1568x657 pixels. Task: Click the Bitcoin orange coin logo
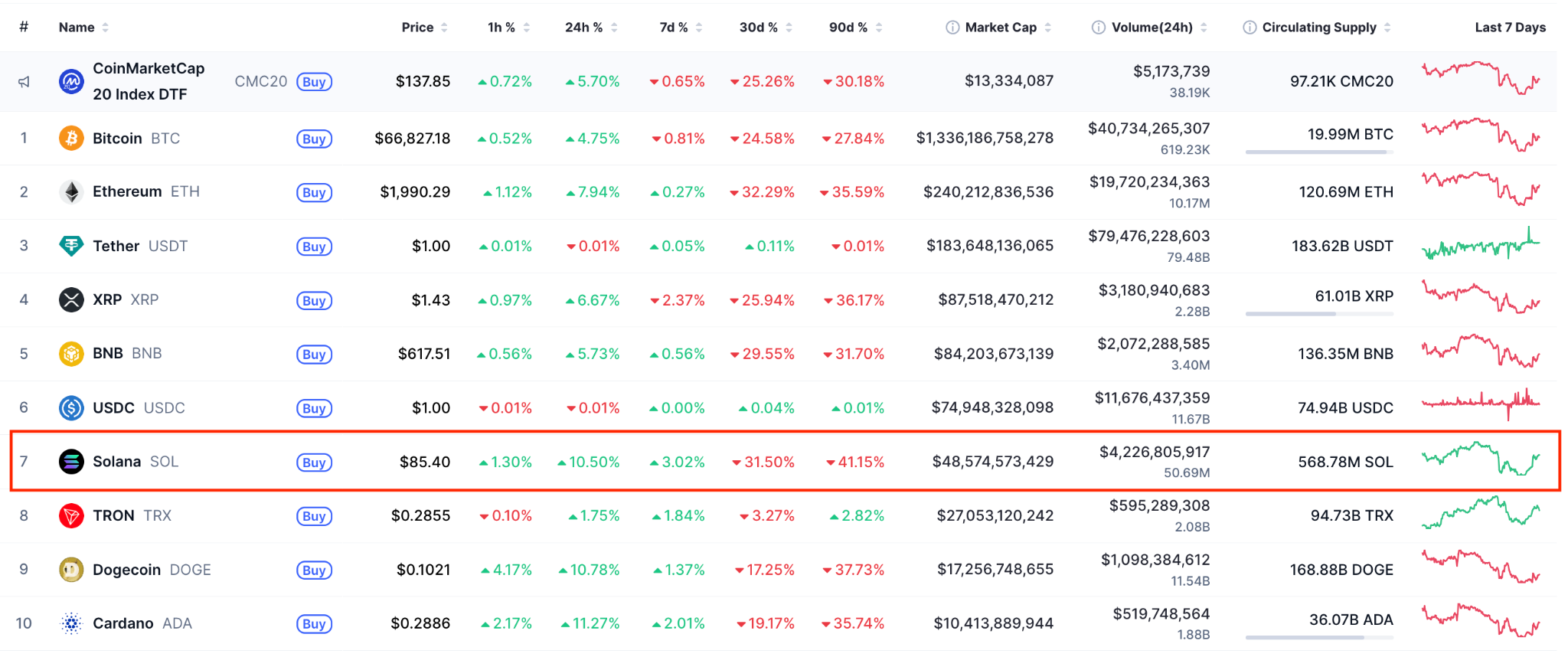(x=71, y=139)
